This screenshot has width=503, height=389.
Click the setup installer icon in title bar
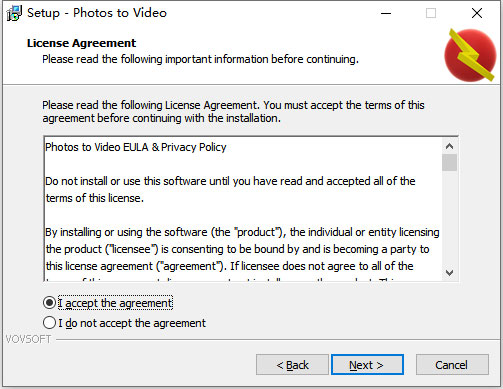tap(14, 13)
